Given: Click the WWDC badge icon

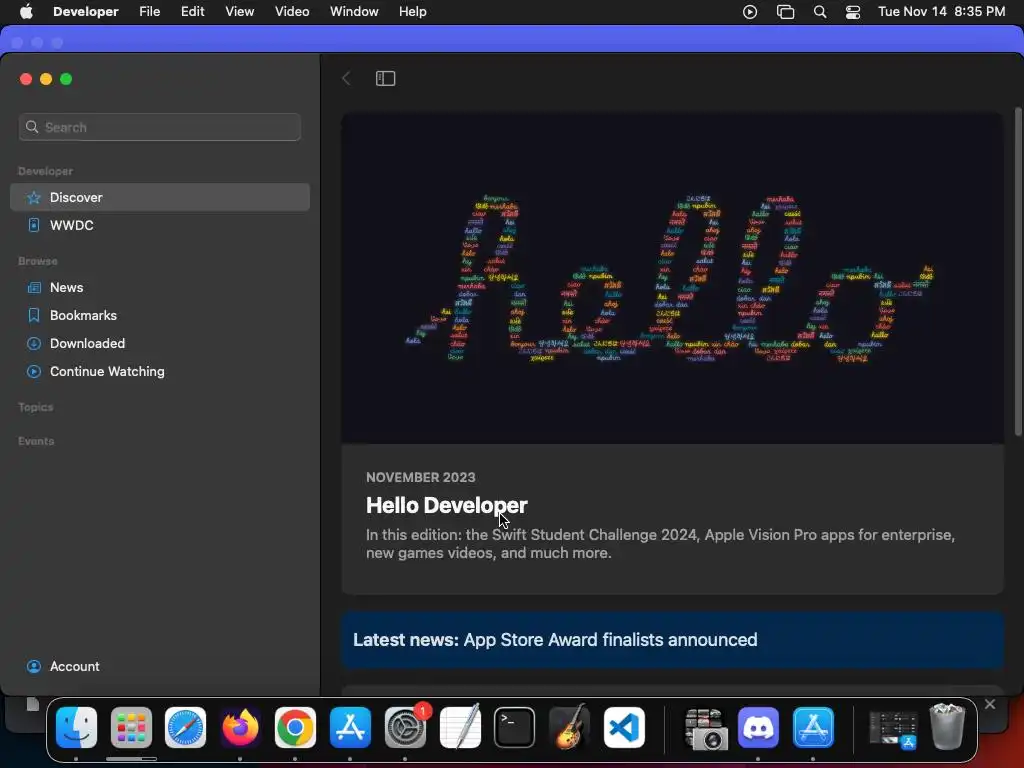Looking at the screenshot, I should coord(34,225).
